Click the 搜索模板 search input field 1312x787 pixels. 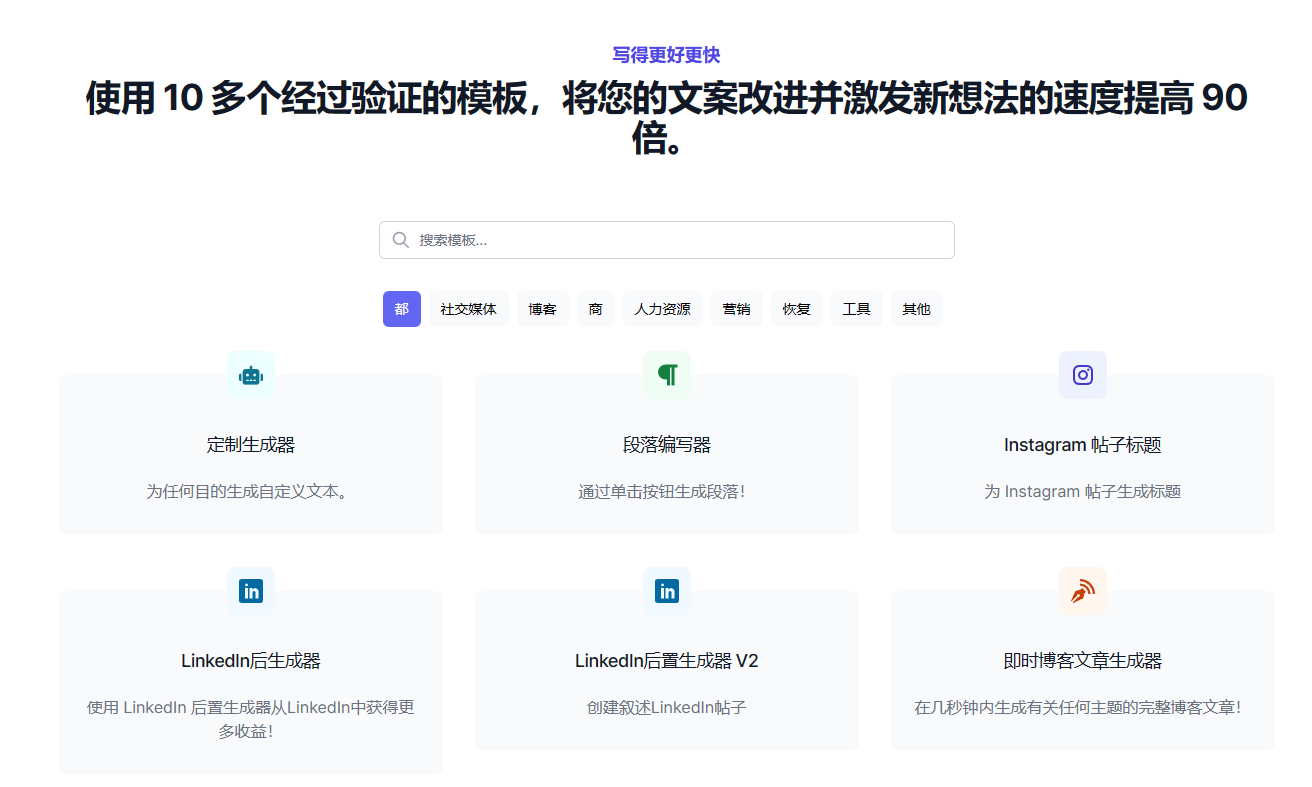[667, 240]
